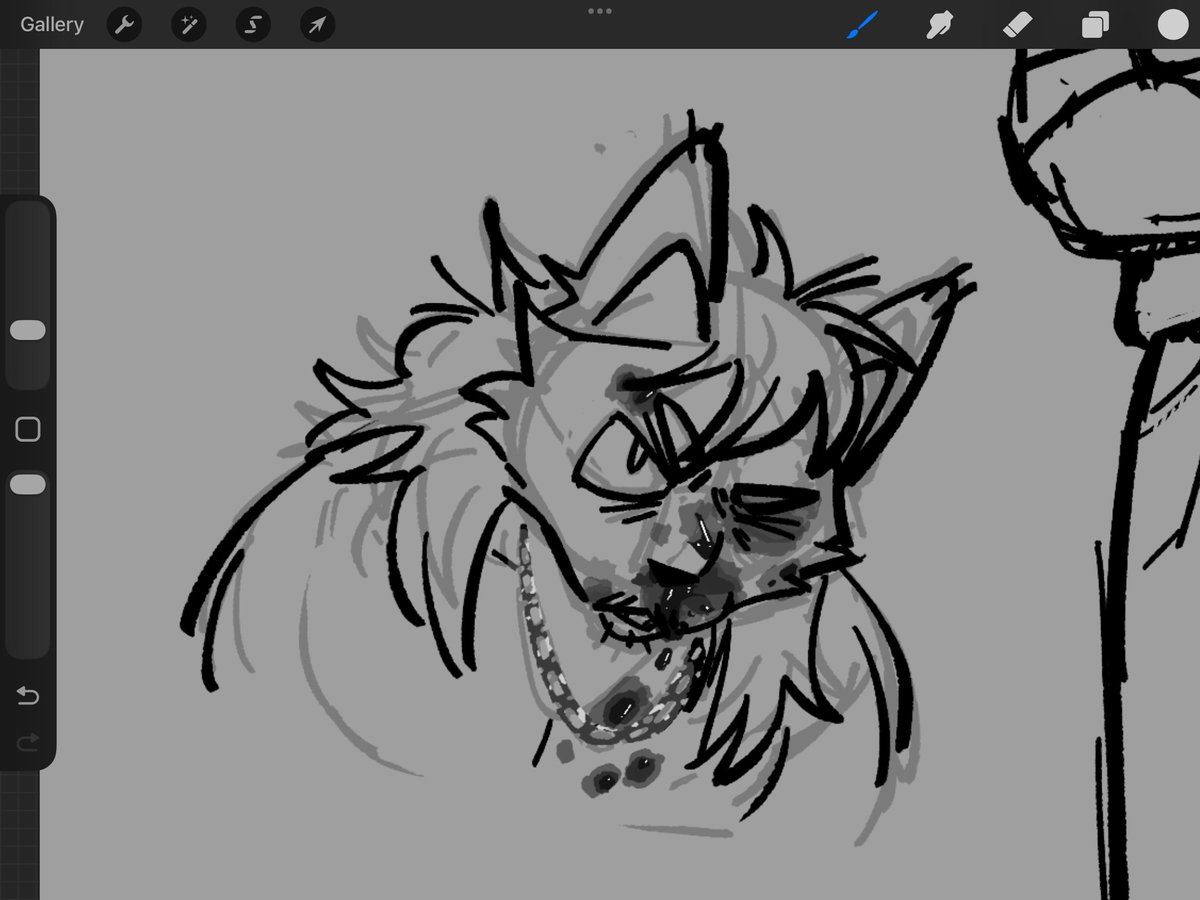Return to the Gallery

[x=52, y=24]
